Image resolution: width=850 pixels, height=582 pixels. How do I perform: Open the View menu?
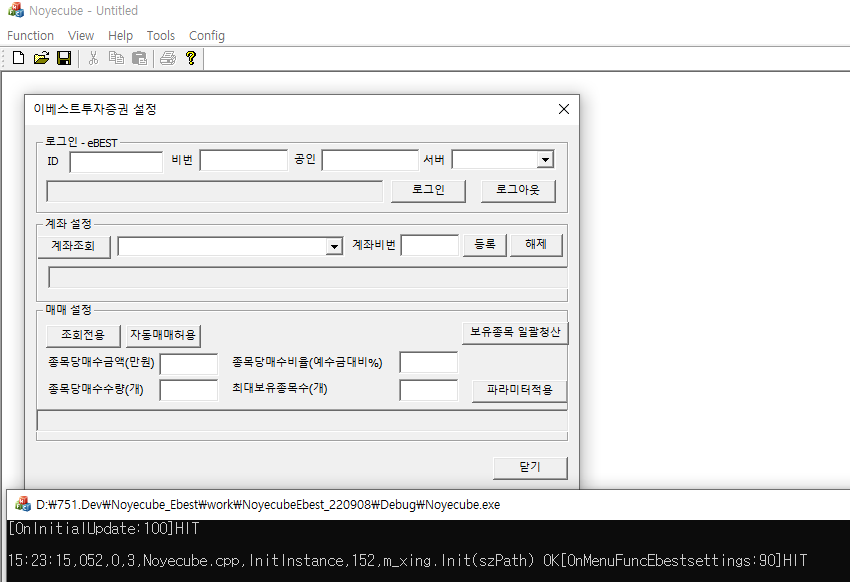80,35
